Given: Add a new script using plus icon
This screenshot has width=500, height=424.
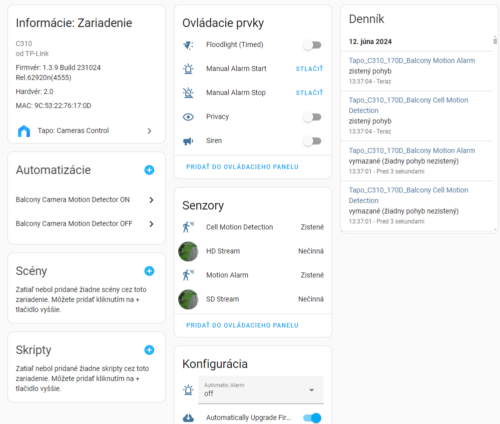Looking at the screenshot, I should click(149, 350).
